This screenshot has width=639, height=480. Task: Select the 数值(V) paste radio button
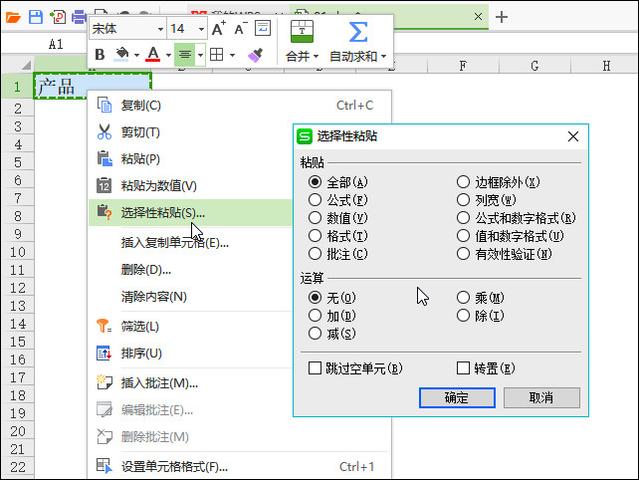(x=315, y=218)
